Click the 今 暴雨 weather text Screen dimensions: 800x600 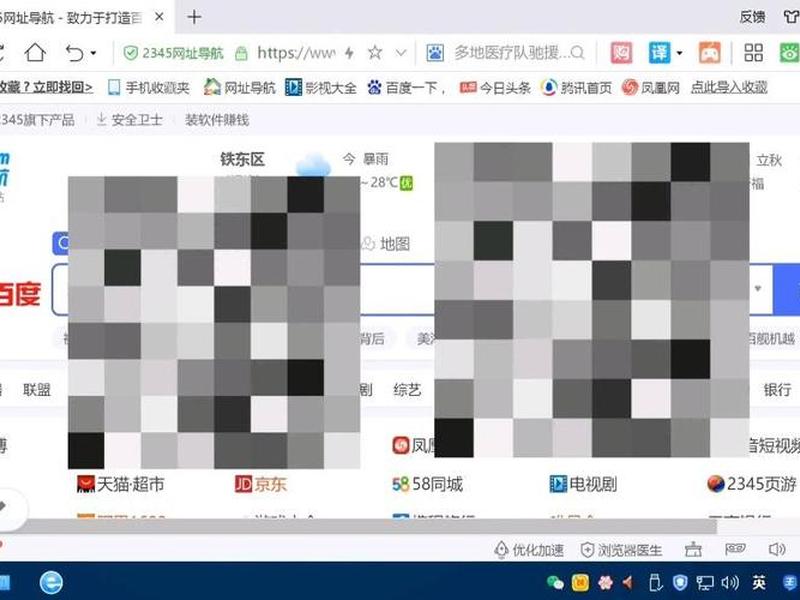click(366, 159)
